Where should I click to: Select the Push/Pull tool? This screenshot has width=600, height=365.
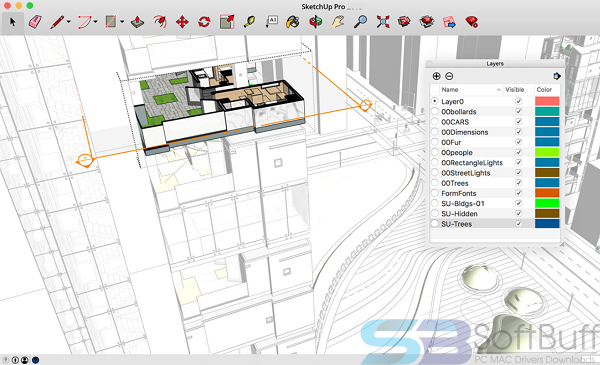(137, 22)
